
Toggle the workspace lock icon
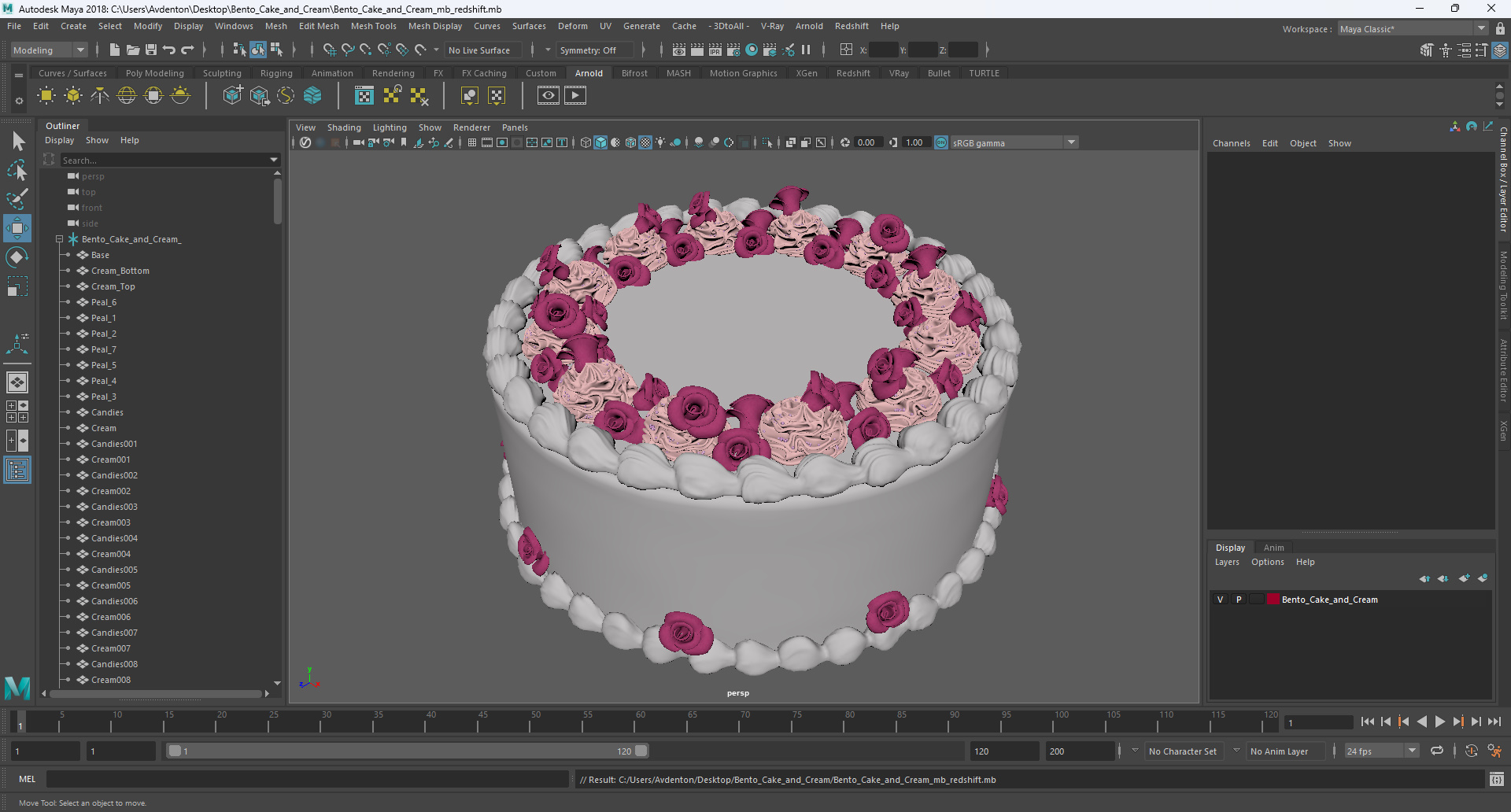pyautogui.click(x=1500, y=28)
